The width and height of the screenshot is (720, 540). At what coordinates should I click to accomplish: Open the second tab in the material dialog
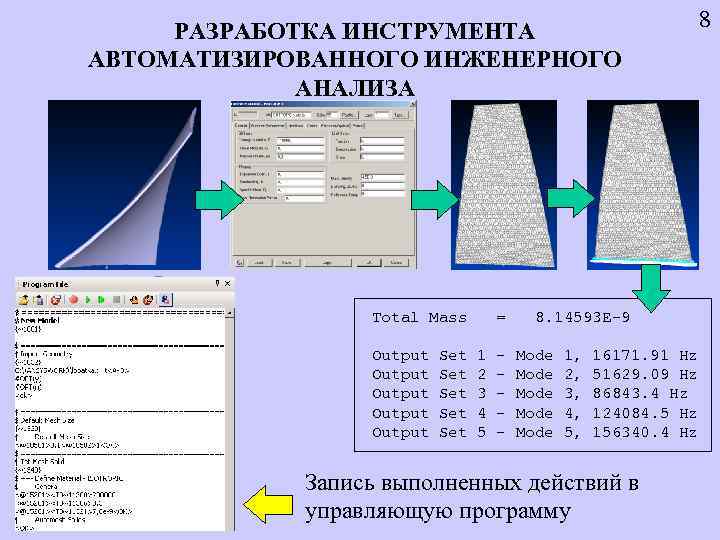268,125
